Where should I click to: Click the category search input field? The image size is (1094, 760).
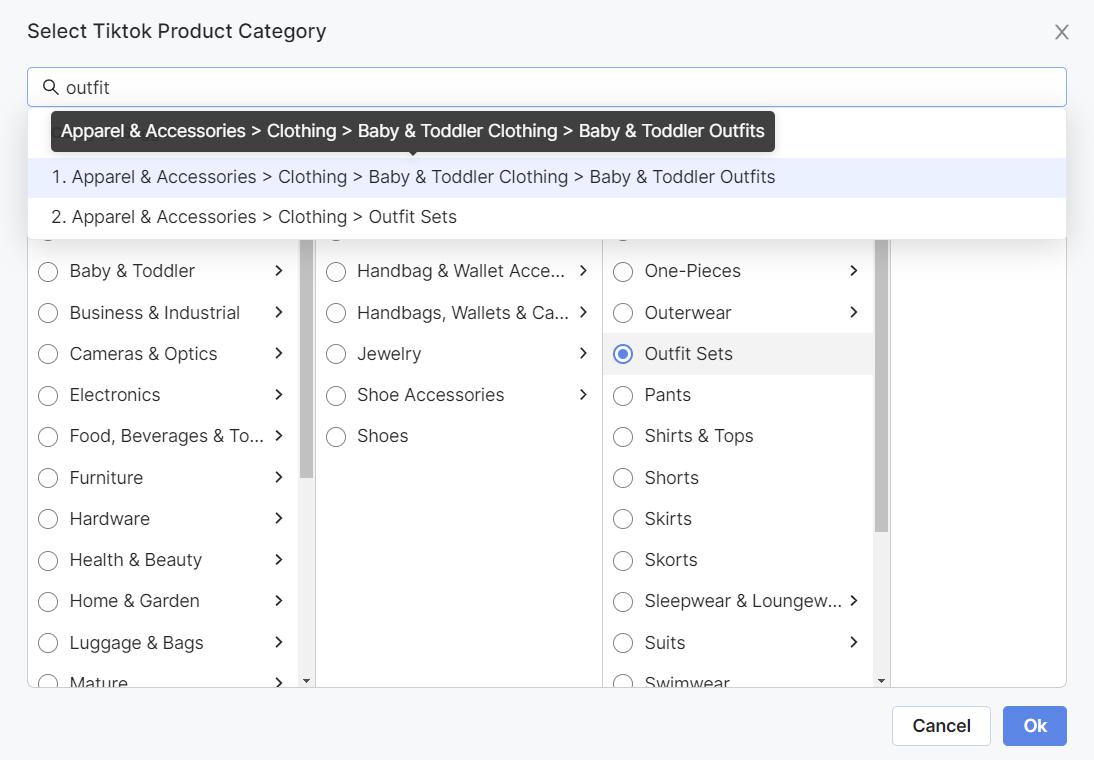coord(547,87)
